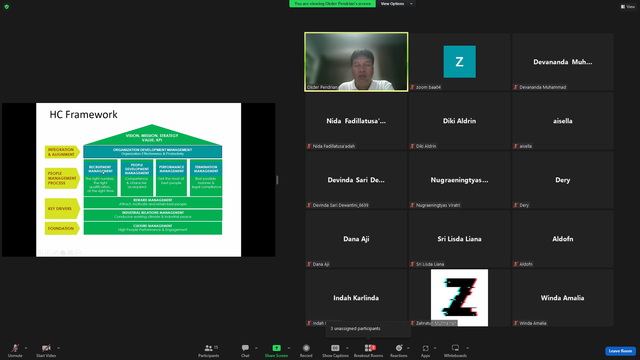Select the Diki Aldrin tile name

[x=459, y=121]
